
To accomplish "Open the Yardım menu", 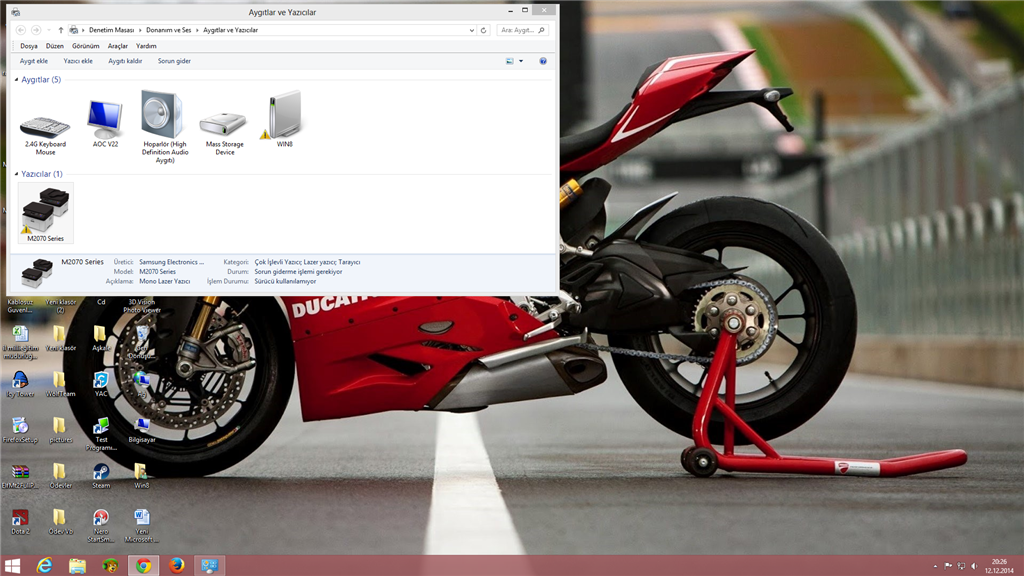I will (x=146, y=46).
